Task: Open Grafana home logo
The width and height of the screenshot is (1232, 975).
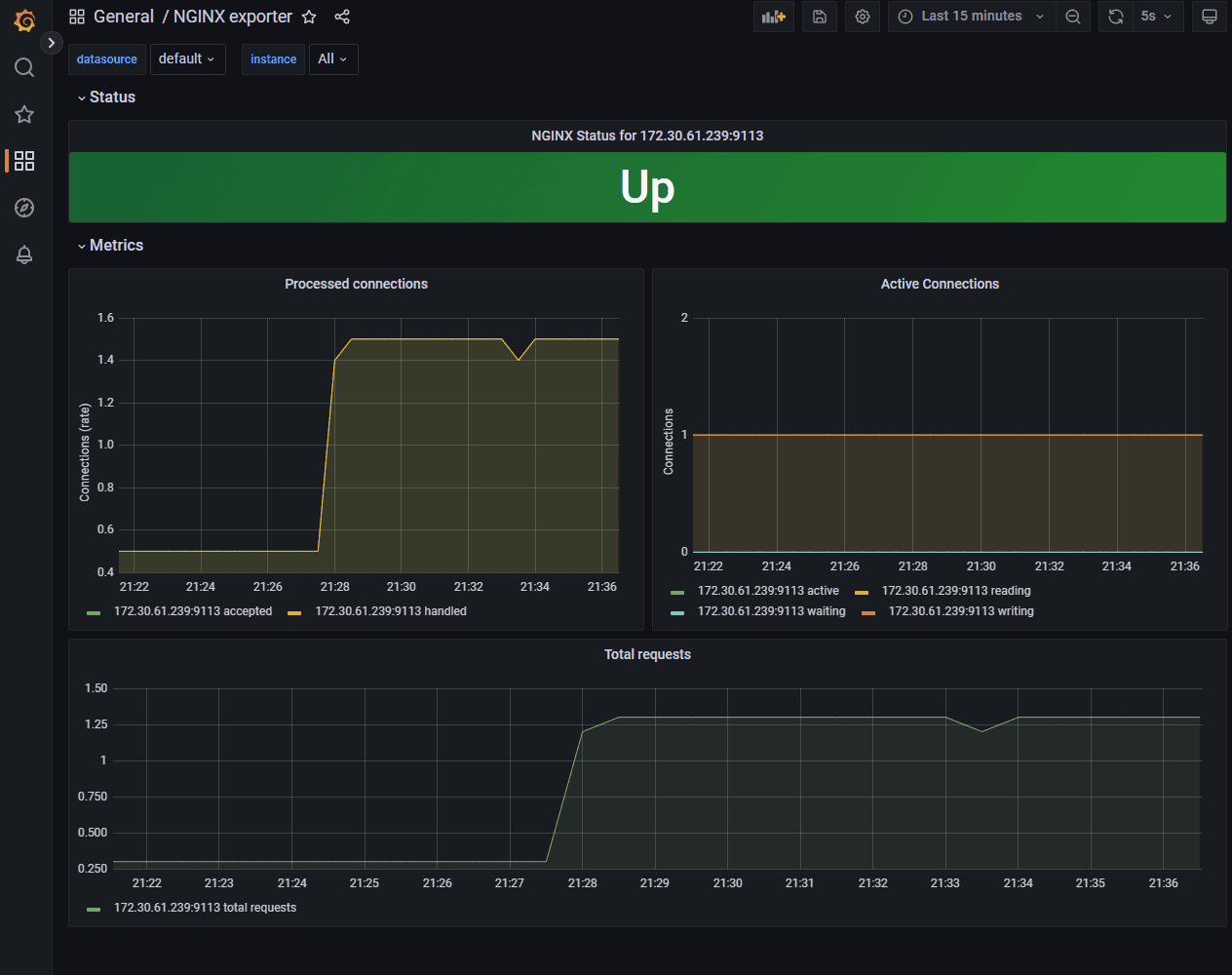Action: 24,20
